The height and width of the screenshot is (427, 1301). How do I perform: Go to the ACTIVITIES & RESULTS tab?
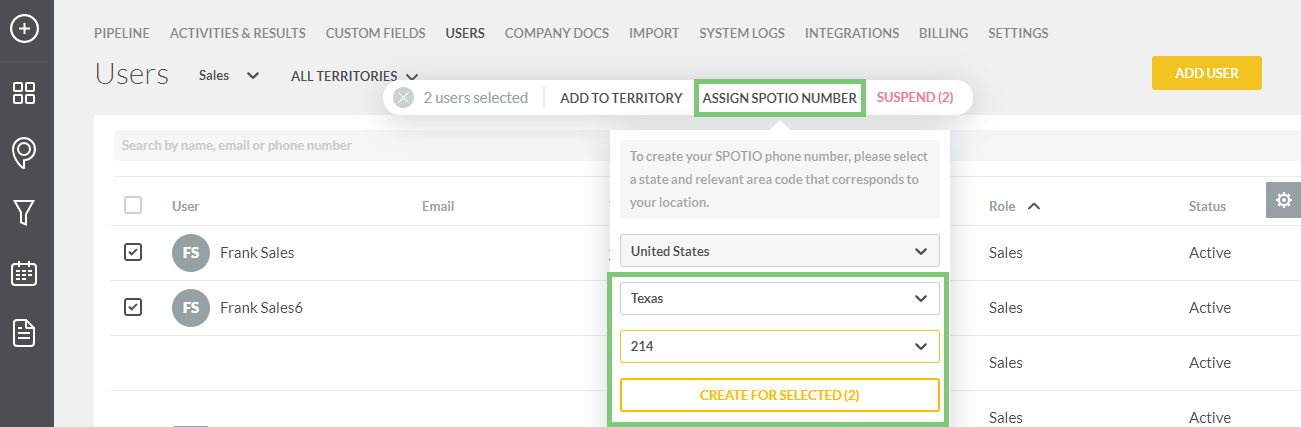tap(238, 33)
